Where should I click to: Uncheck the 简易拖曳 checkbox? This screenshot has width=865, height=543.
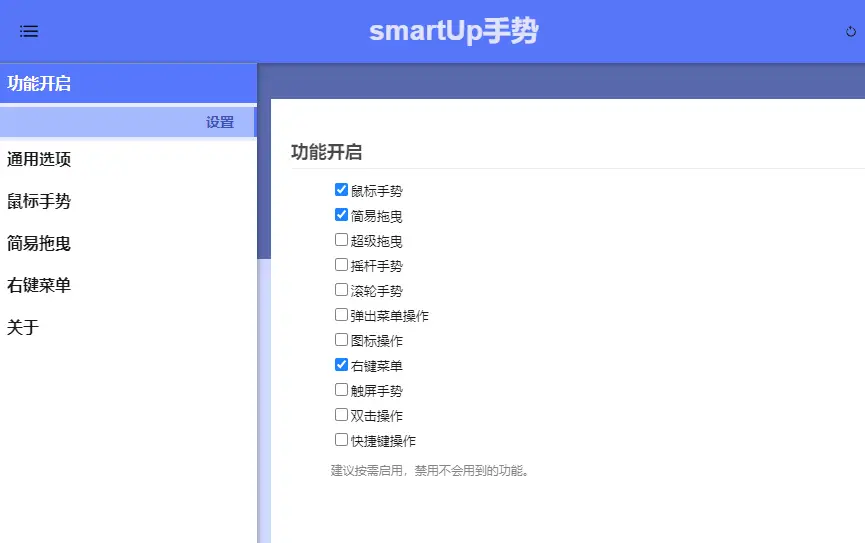(x=341, y=215)
